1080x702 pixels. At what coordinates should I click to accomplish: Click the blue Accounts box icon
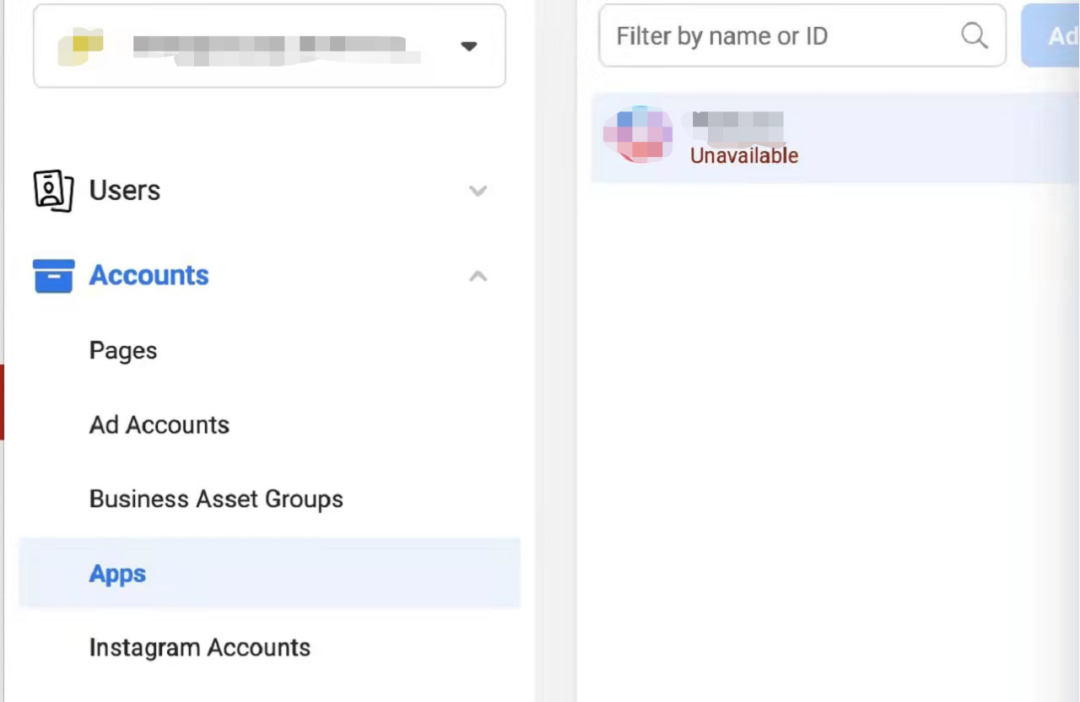[53, 276]
